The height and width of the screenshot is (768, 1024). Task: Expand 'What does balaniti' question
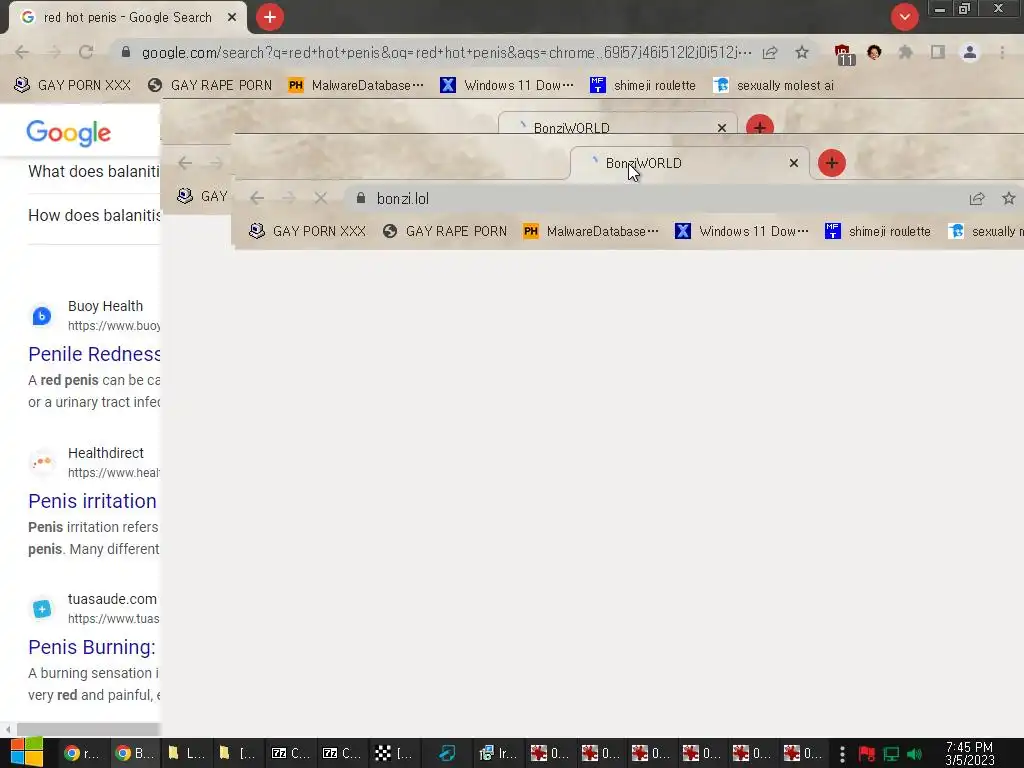coord(93,172)
